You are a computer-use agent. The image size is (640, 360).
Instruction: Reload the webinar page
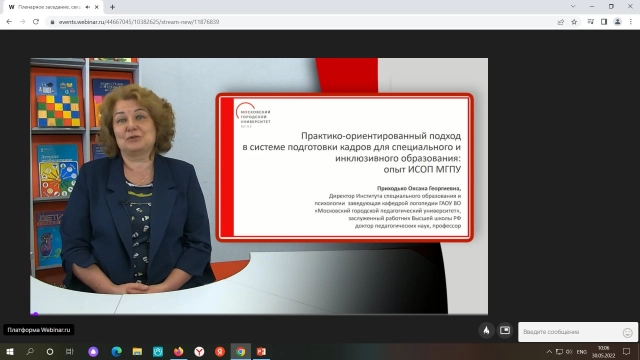pyautogui.click(x=36, y=22)
